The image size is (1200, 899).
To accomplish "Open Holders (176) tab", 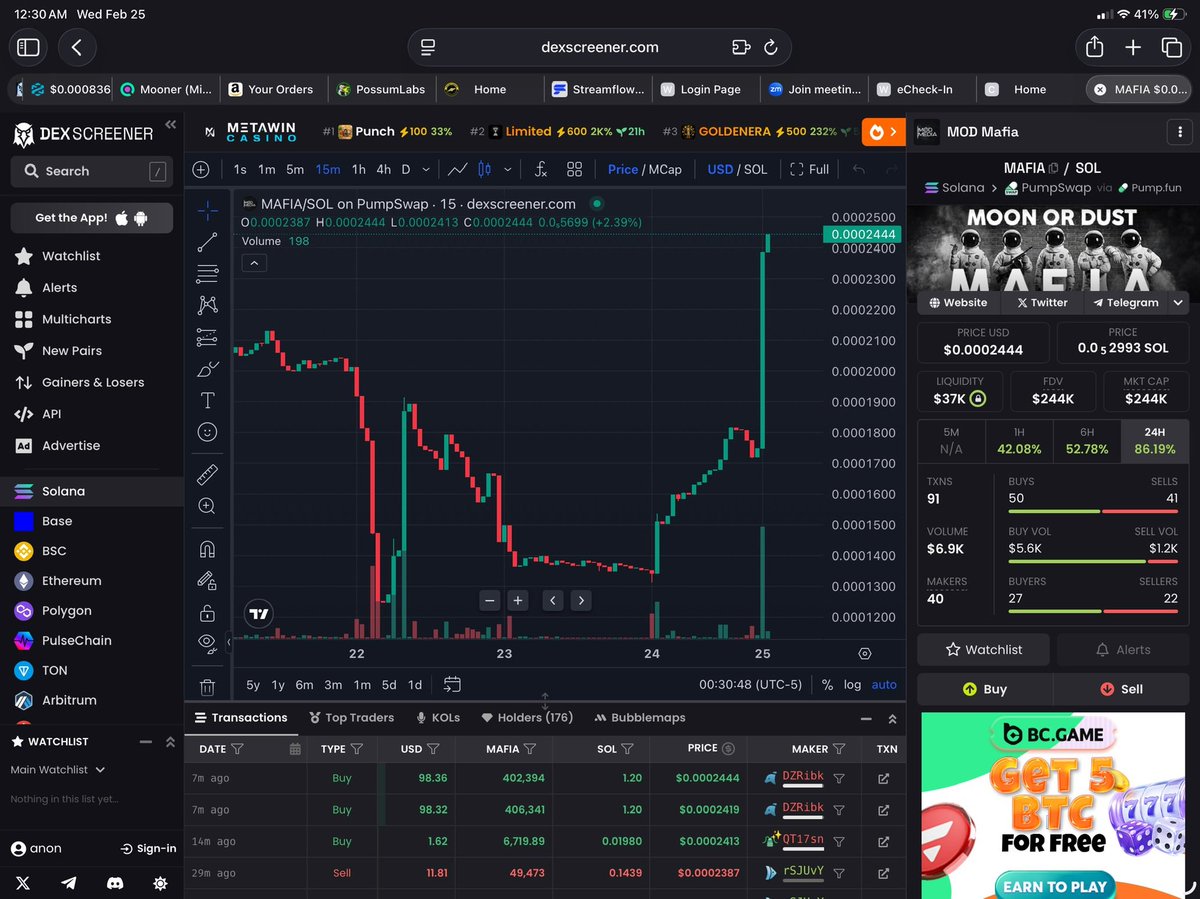I will pyautogui.click(x=527, y=717).
